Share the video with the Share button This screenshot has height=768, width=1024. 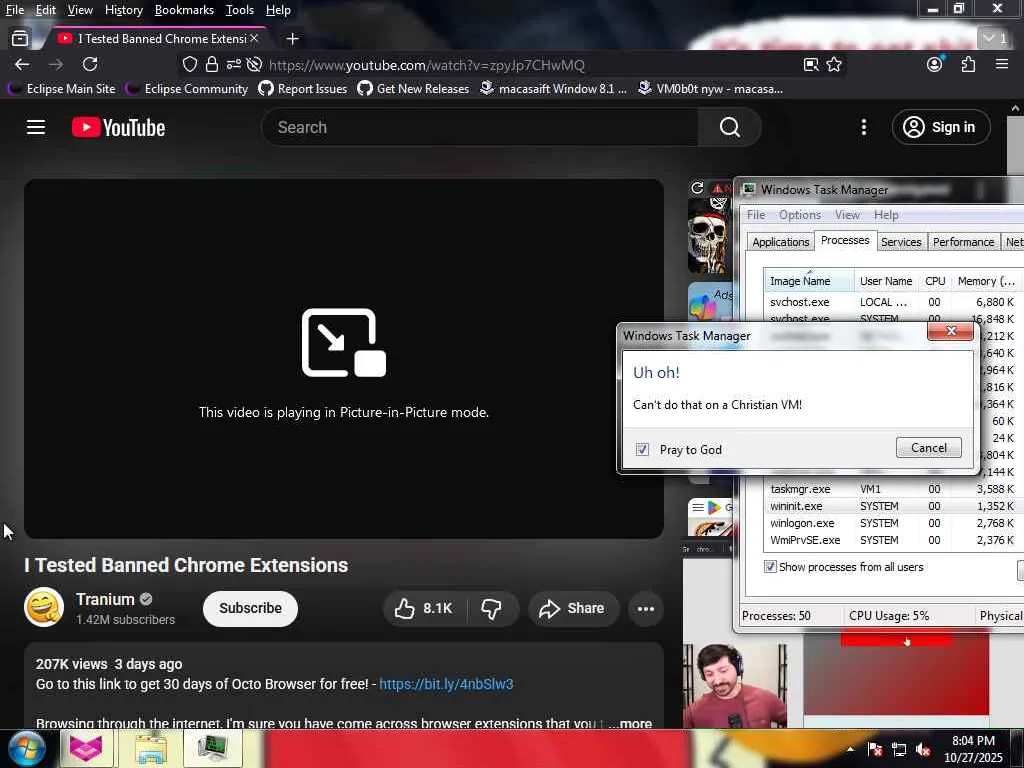tap(572, 609)
